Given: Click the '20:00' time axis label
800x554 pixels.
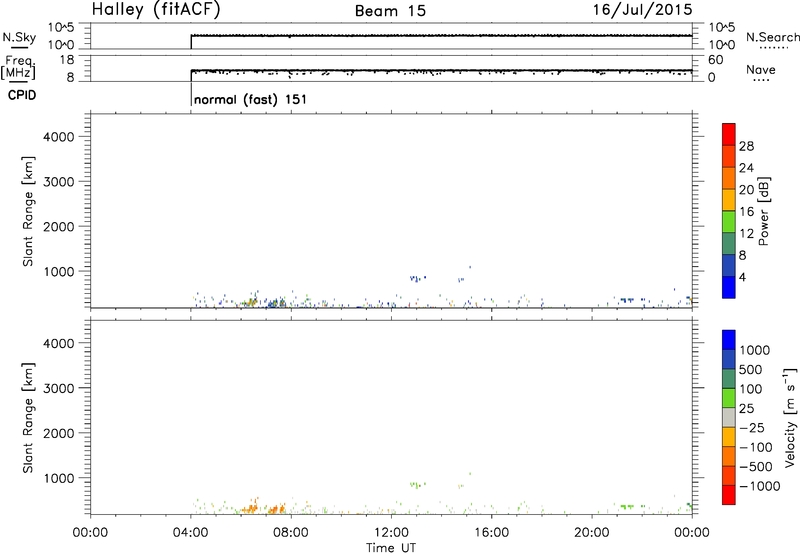Looking at the screenshot, I should (x=592, y=533).
